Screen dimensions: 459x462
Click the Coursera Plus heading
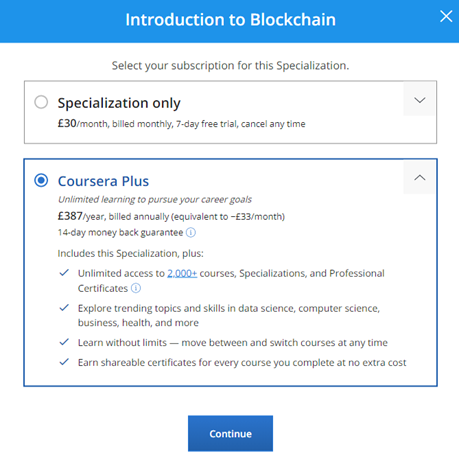pos(103,181)
